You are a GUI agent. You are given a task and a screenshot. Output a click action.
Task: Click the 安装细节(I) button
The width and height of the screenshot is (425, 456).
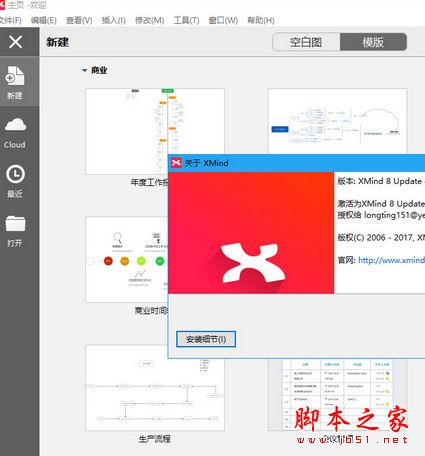click(206, 339)
